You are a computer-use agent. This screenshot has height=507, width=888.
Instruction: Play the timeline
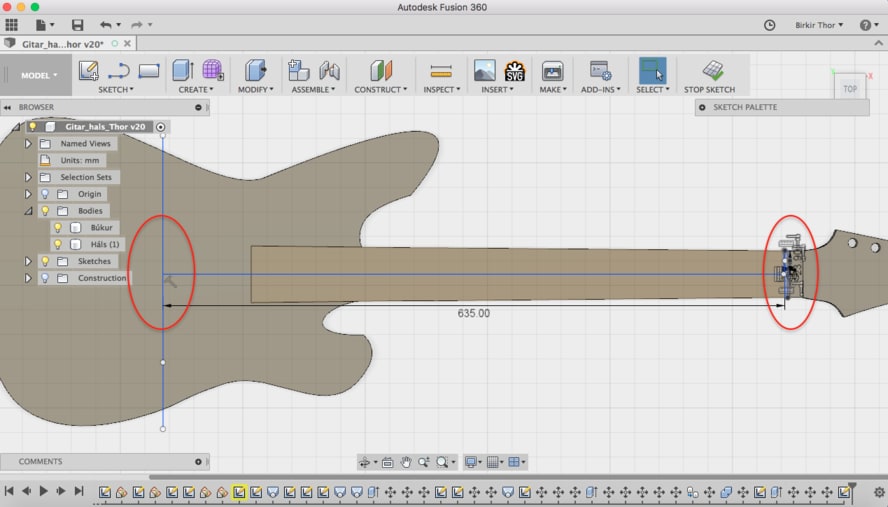tap(43, 491)
